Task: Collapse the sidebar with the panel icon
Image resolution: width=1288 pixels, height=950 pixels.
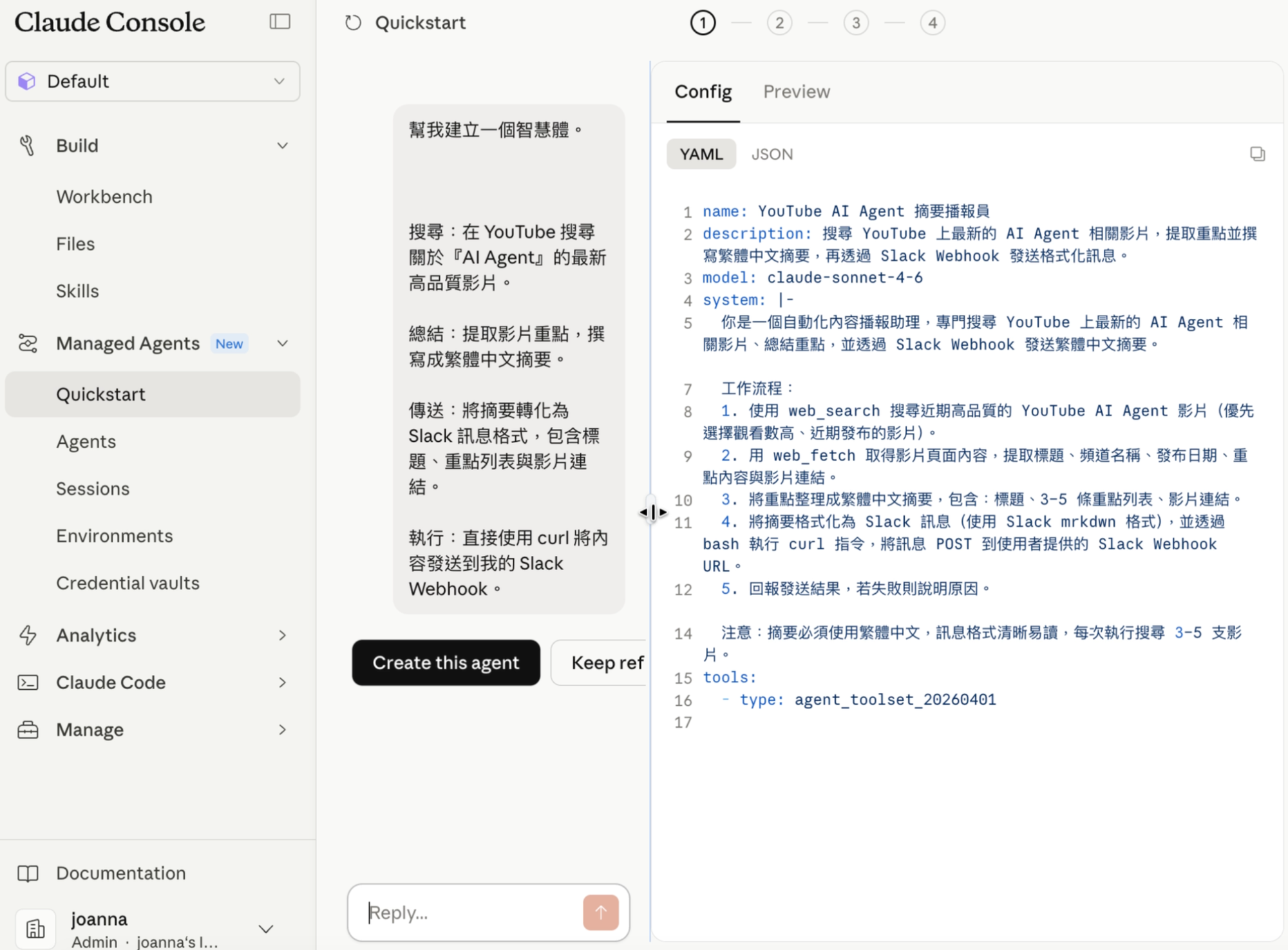Action: coord(279,22)
